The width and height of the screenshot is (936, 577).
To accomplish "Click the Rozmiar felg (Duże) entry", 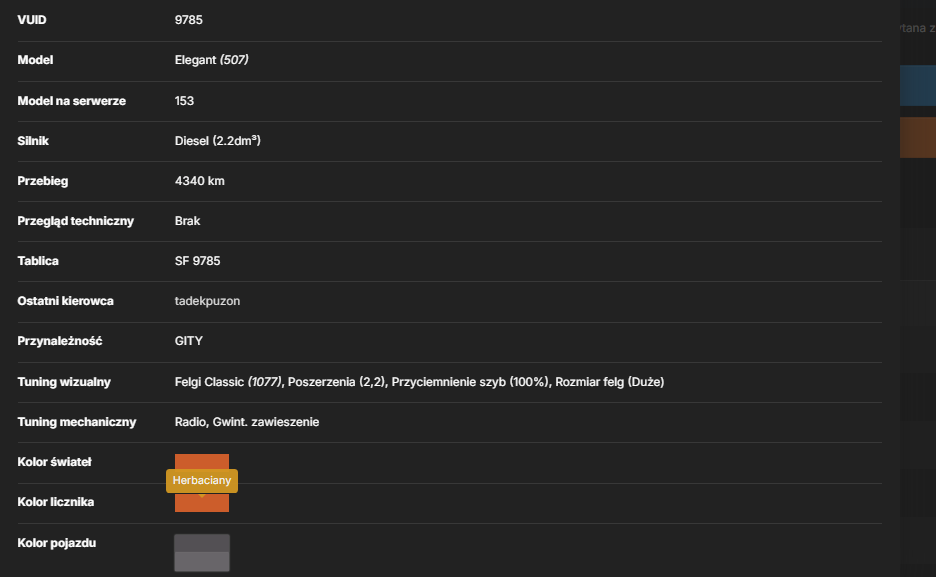I will point(609,382).
